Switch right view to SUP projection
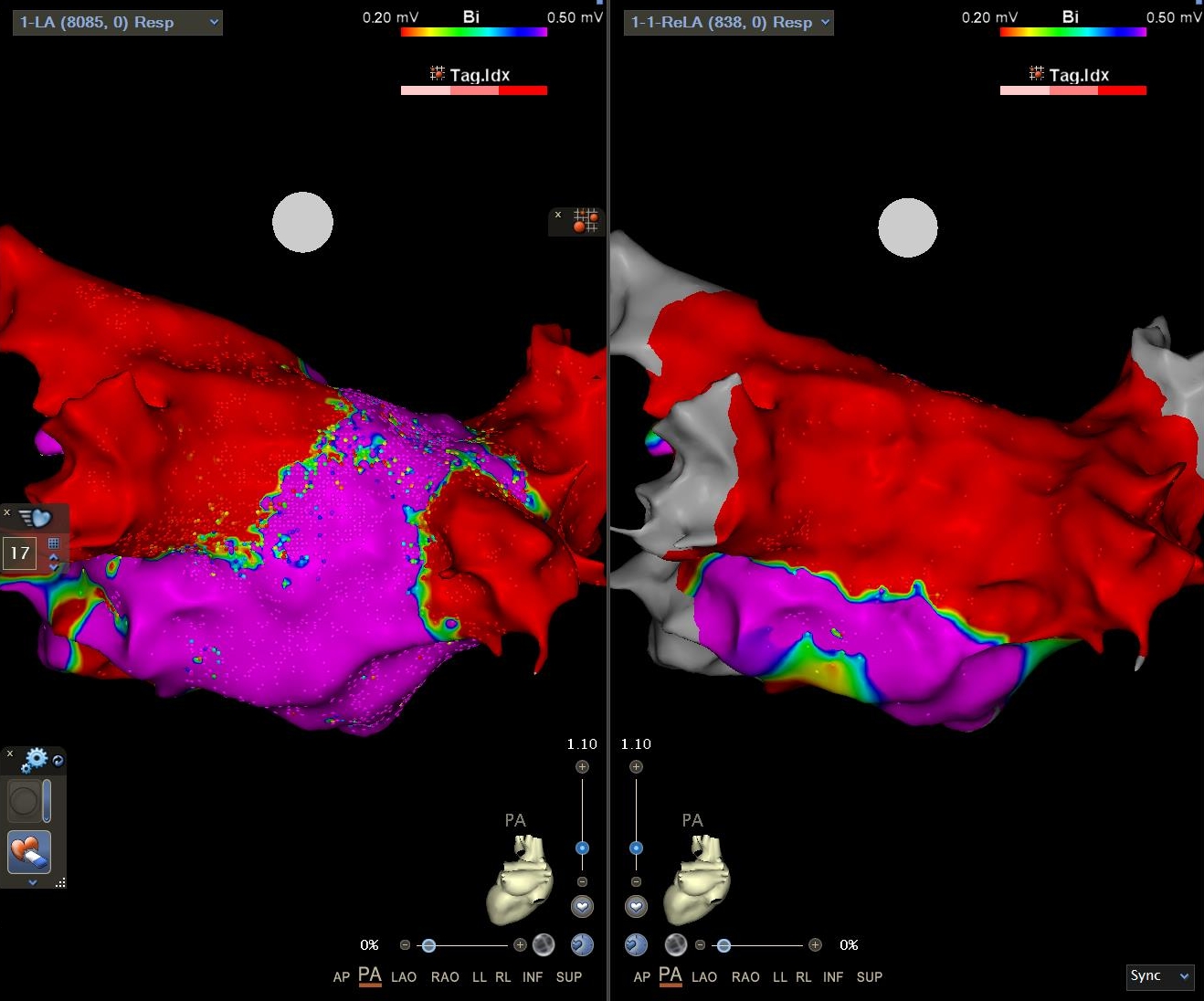Viewport: 1204px width, 1001px height. [x=869, y=977]
